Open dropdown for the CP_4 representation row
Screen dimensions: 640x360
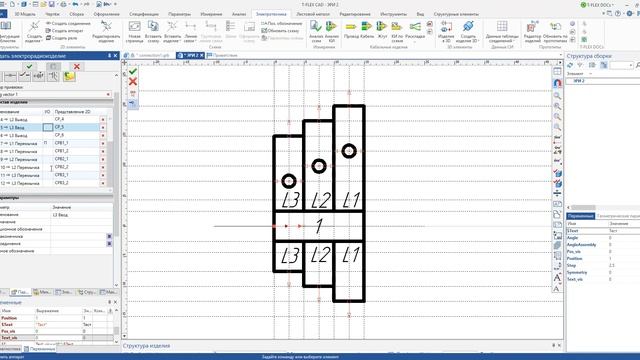click(103, 120)
